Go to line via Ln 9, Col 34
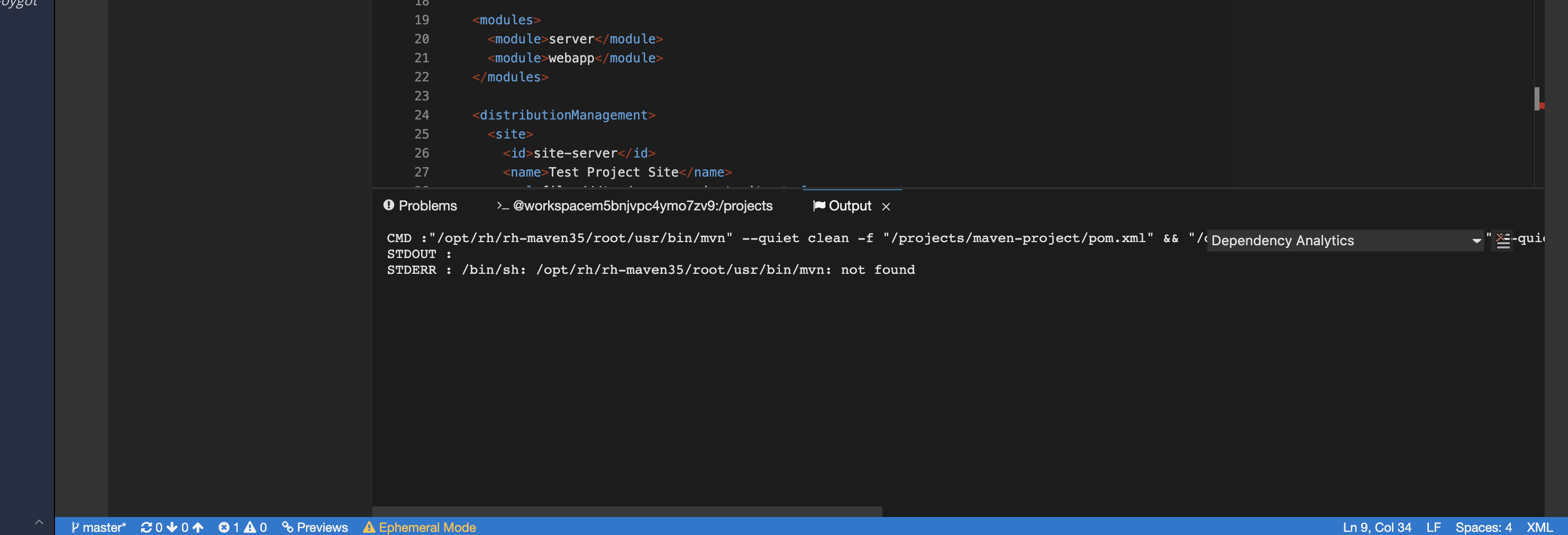1568x535 pixels. click(1377, 527)
